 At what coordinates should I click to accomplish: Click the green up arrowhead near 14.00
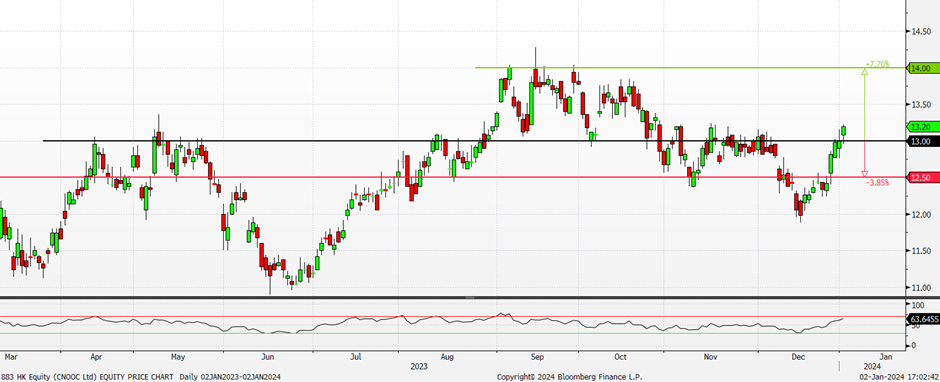[864, 72]
